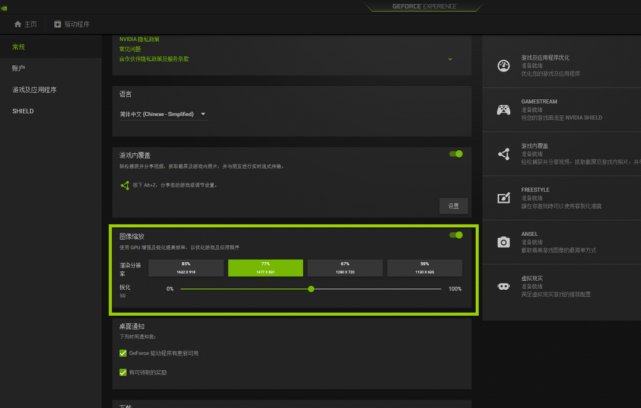The height and width of the screenshot is (408, 641).
Task: Click the green share icon beside the Alt+Z hint
Action: point(125,185)
